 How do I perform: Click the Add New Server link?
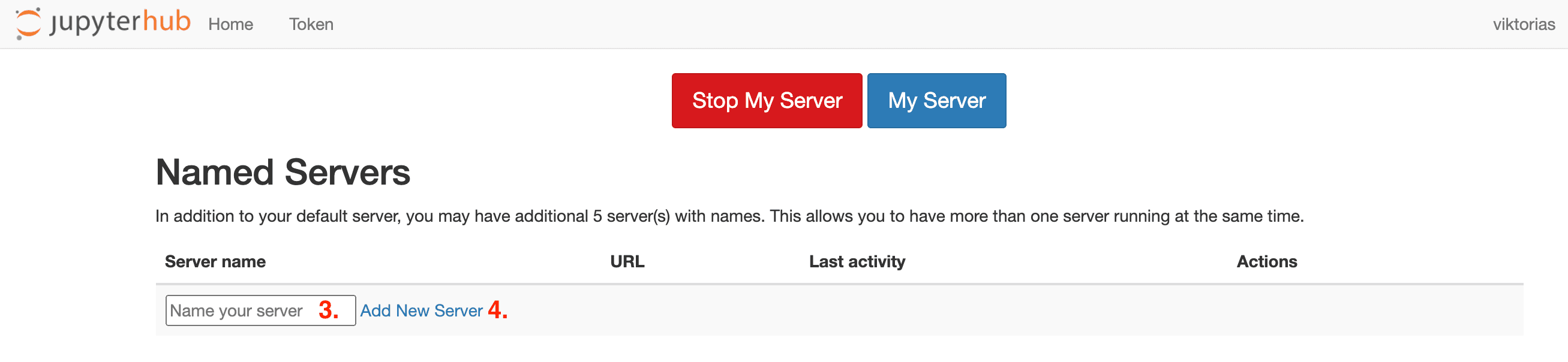[420, 310]
